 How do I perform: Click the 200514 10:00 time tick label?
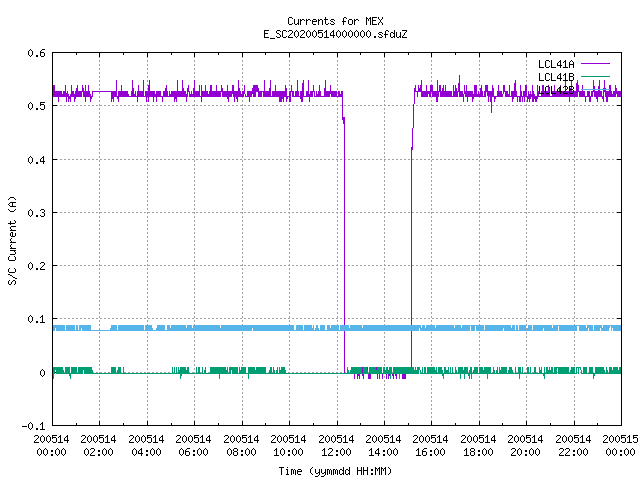pos(288,445)
